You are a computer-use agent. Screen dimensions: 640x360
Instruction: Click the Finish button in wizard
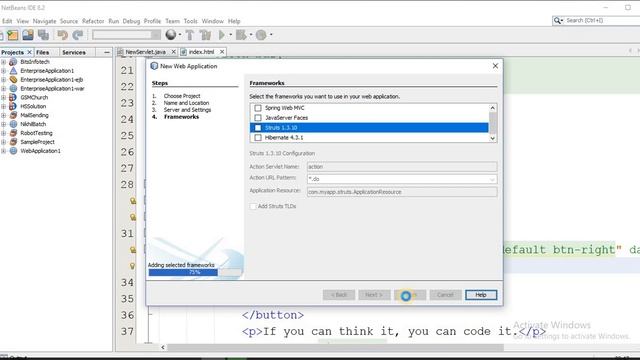click(410, 295)
